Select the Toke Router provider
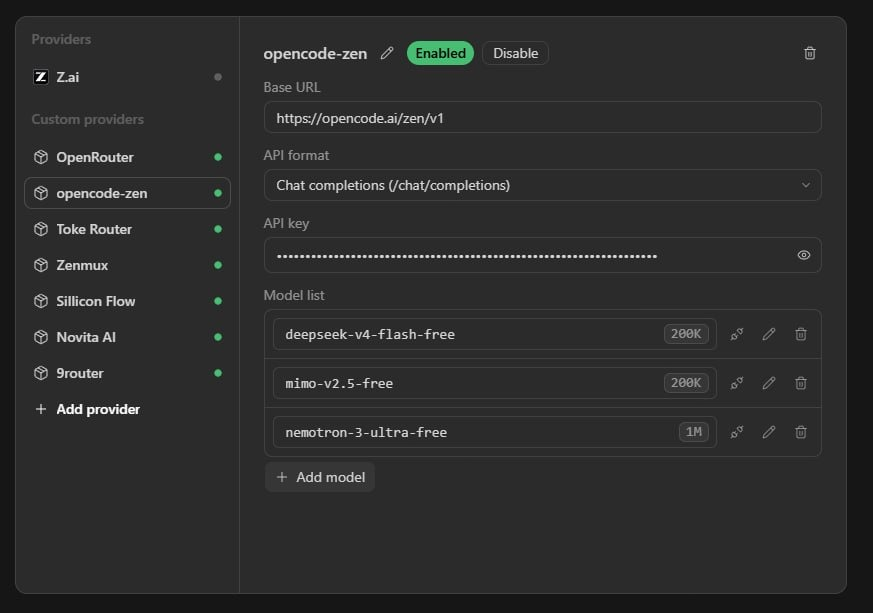The width and height of the screenshot is (873, 613). [127, 229]
